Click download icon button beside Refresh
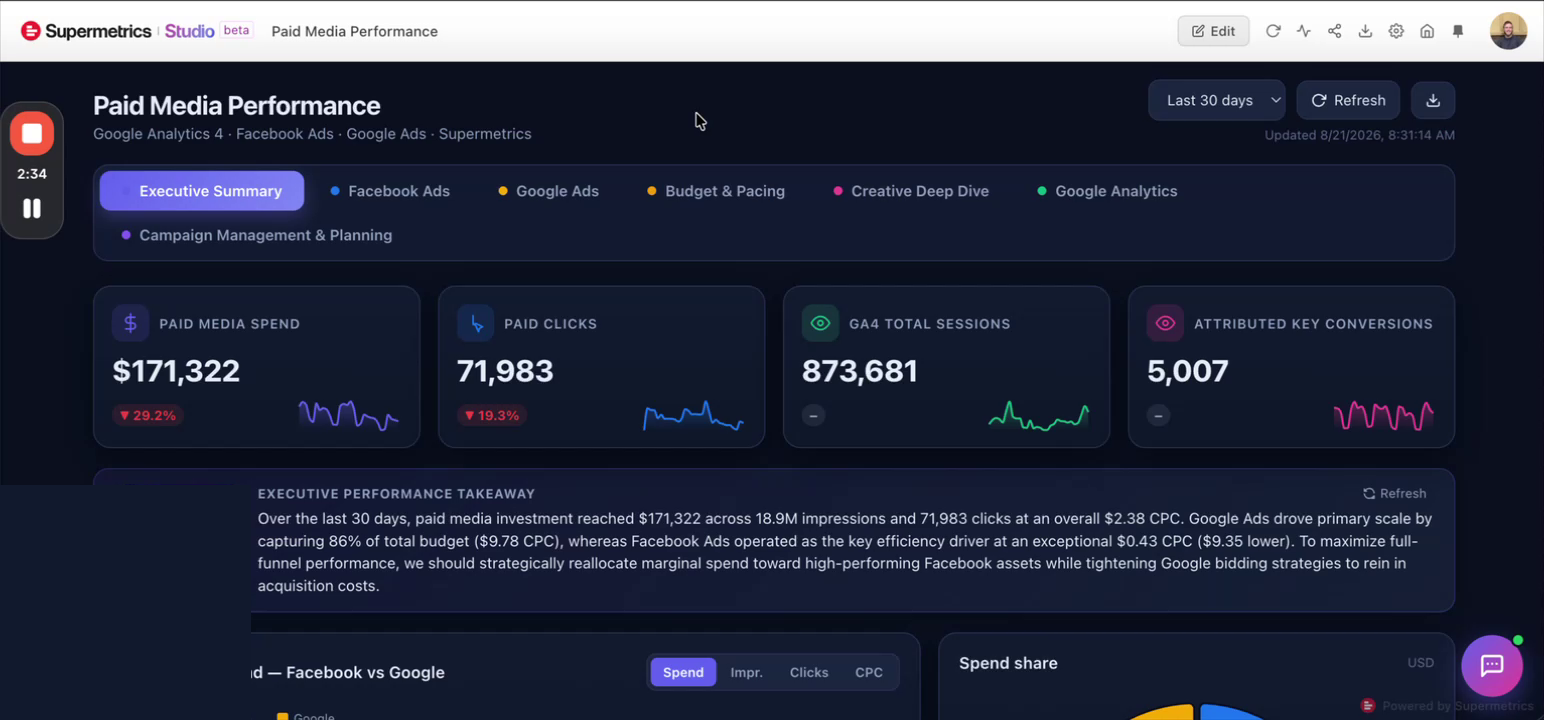Screen dimensions: 1544x720 [x=1433, y=100]
